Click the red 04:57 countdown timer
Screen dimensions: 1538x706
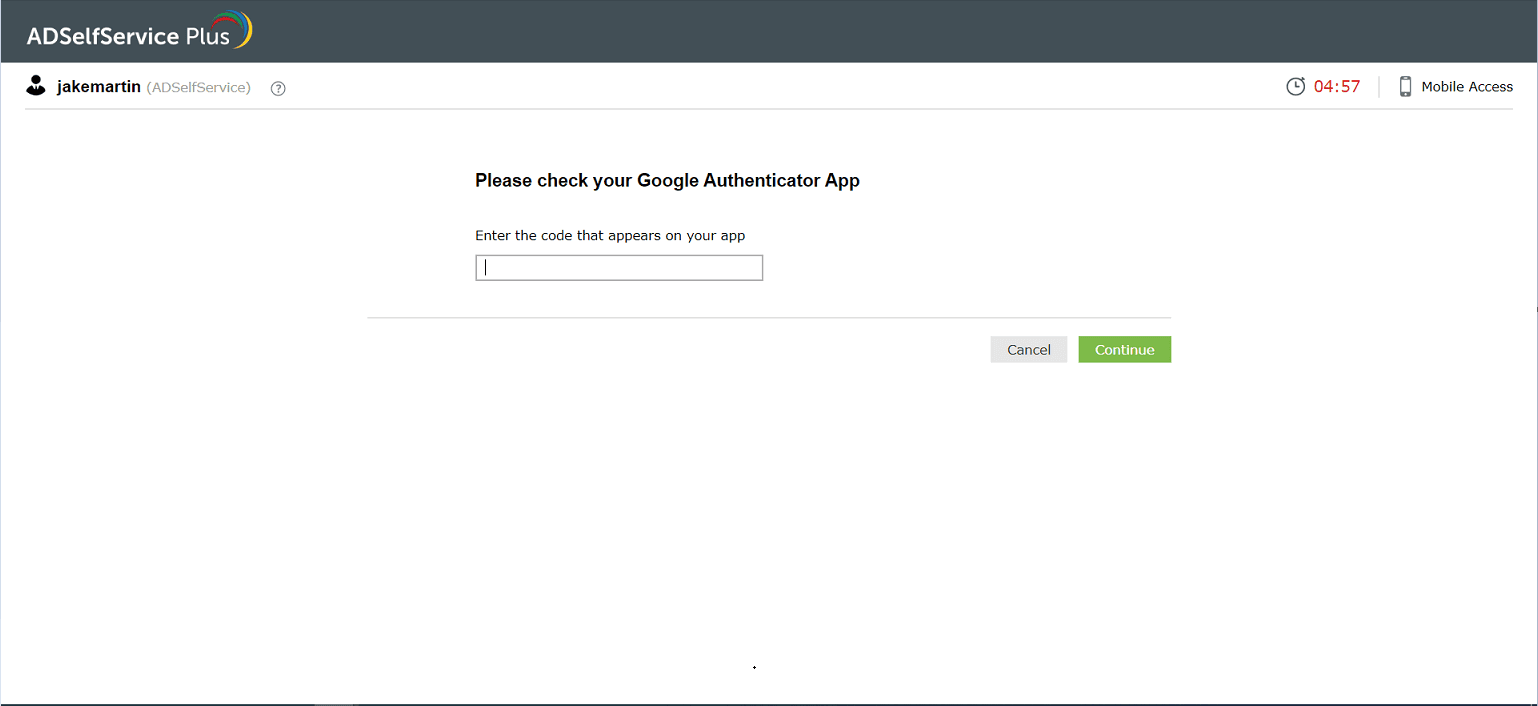coord(1337,87)
